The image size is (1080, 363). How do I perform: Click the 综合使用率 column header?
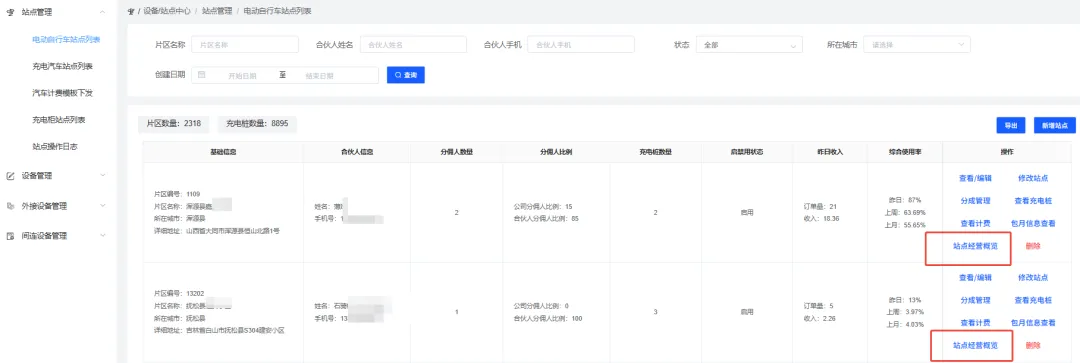(905, 152)
